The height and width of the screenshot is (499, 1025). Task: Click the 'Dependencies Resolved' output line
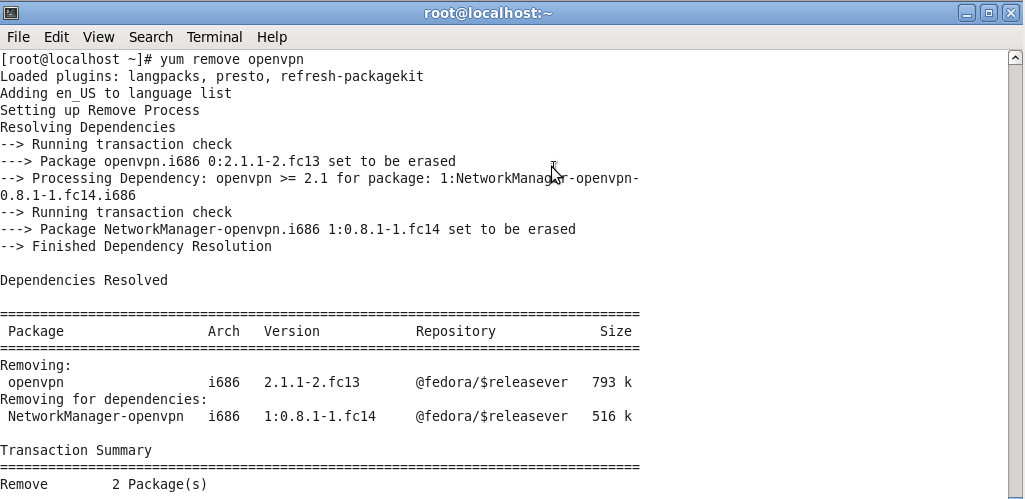point(84,281)
